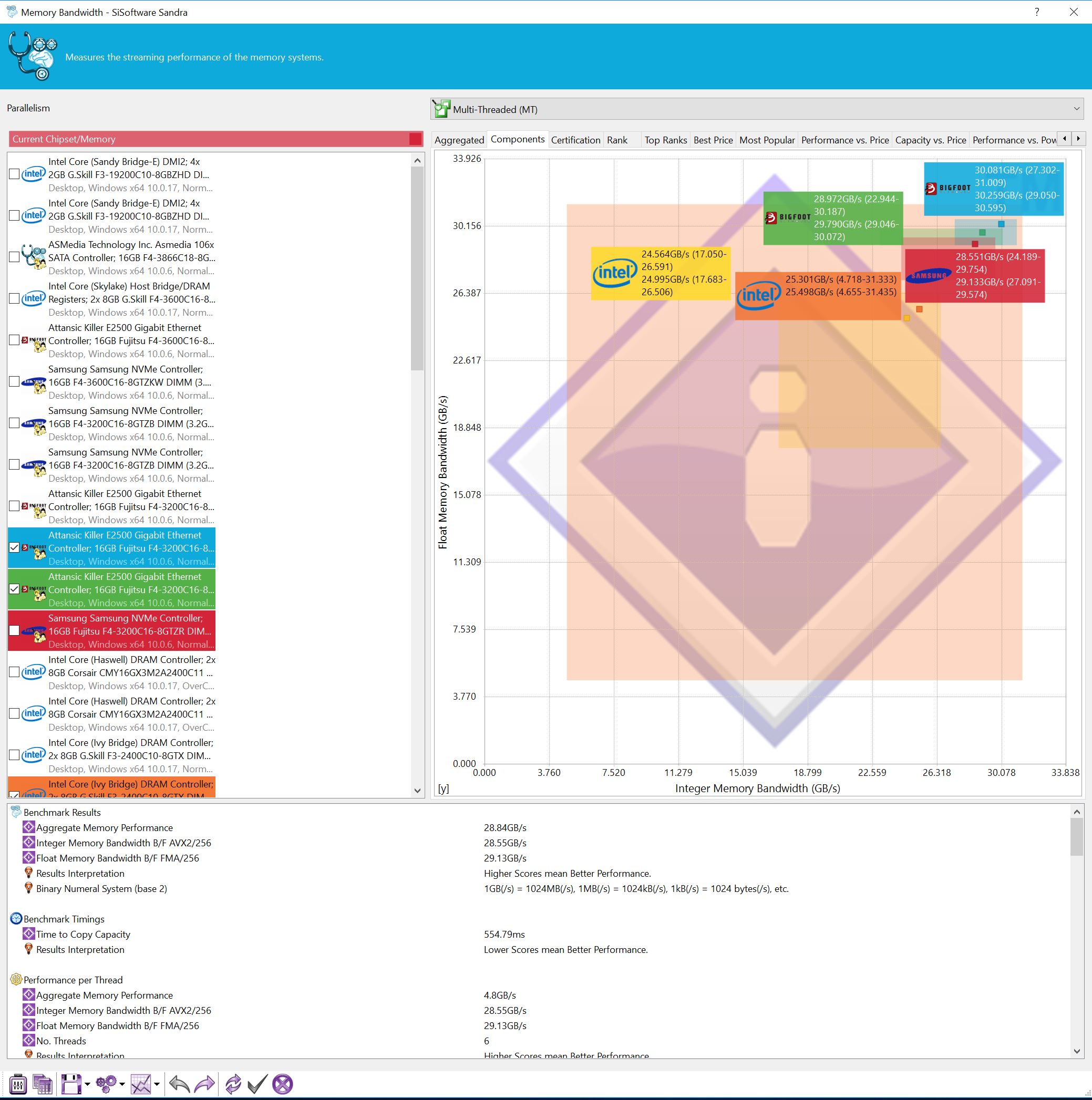Click the purple gears engine icon
This screenshot has height=1100, width=1092.
tap(106, 1084)
